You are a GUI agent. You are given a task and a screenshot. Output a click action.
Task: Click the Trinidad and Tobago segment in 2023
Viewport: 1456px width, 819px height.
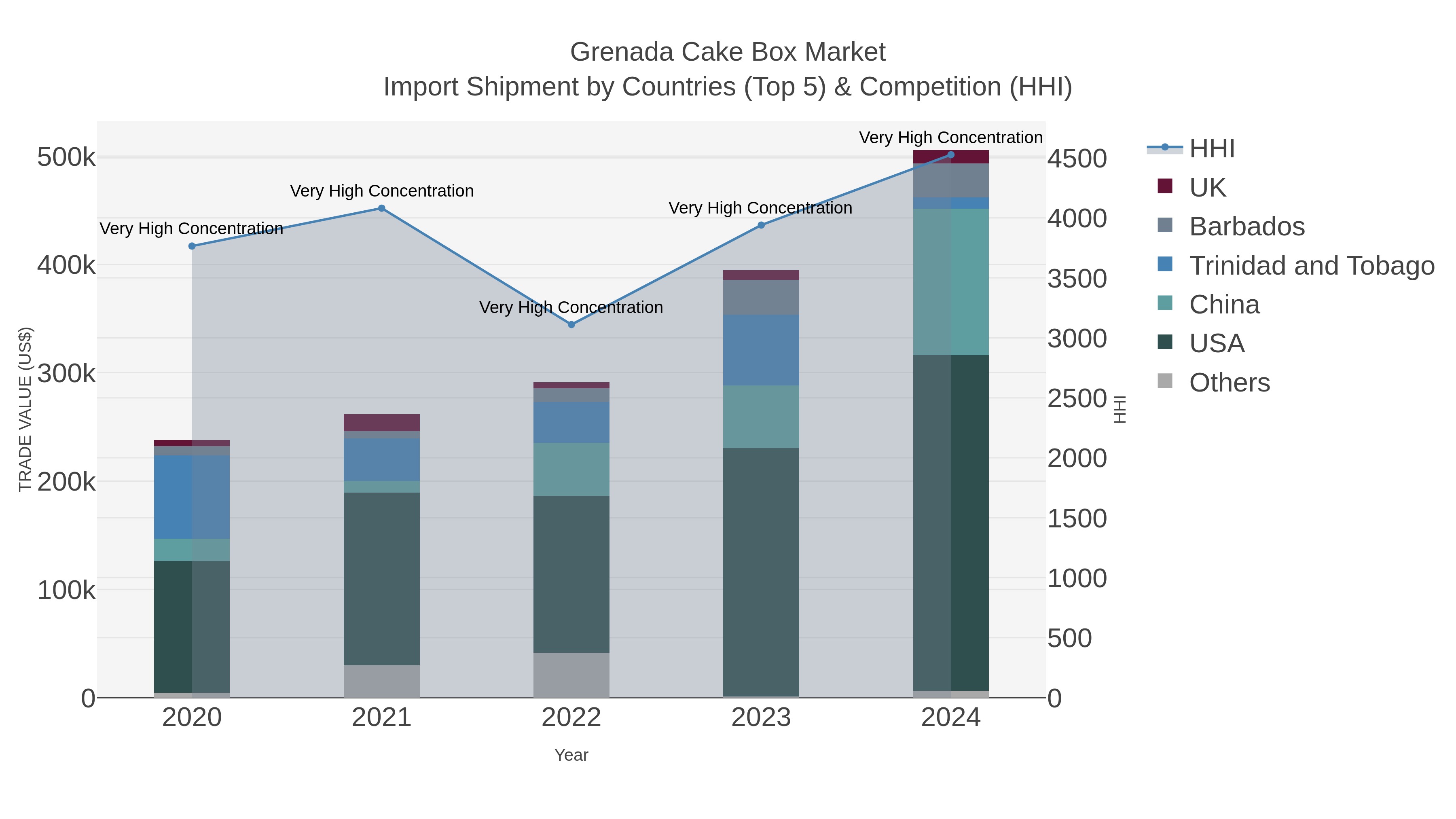pyautogui.click(x=761, y=350)
